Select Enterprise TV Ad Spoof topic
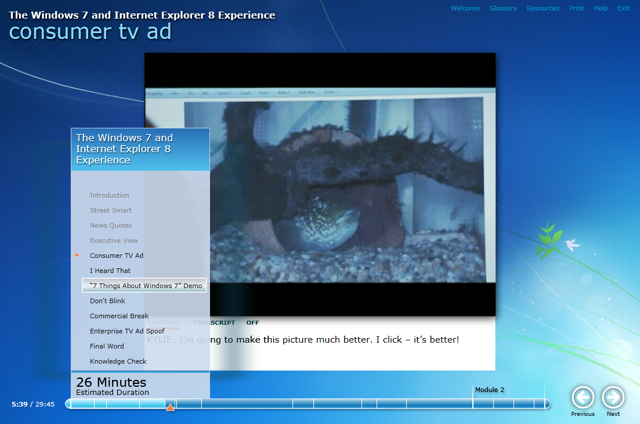 point(127,331)
